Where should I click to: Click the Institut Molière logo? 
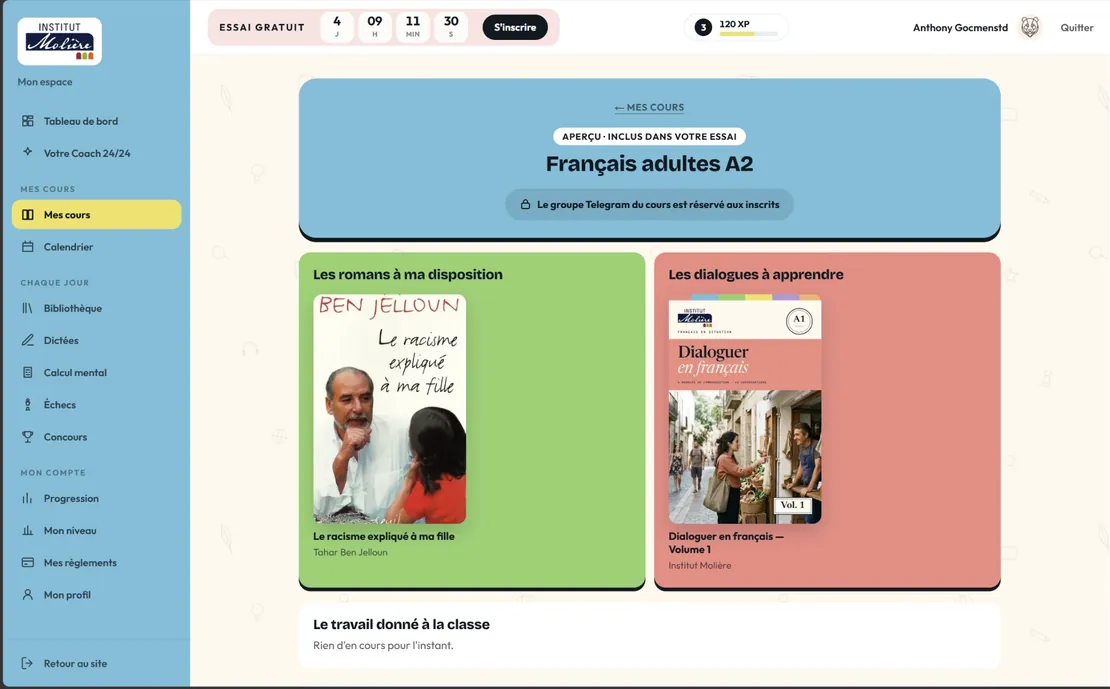coord(59,41)
